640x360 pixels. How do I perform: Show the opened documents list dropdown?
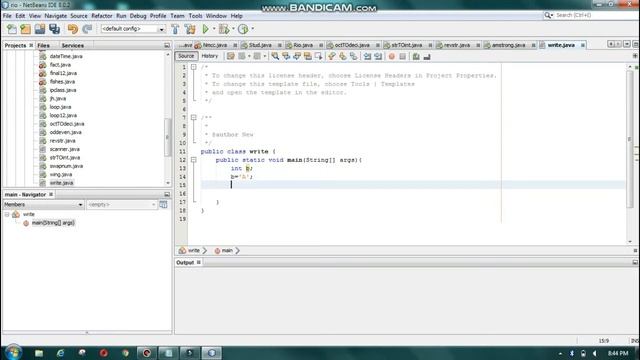(x=627, y=44)
